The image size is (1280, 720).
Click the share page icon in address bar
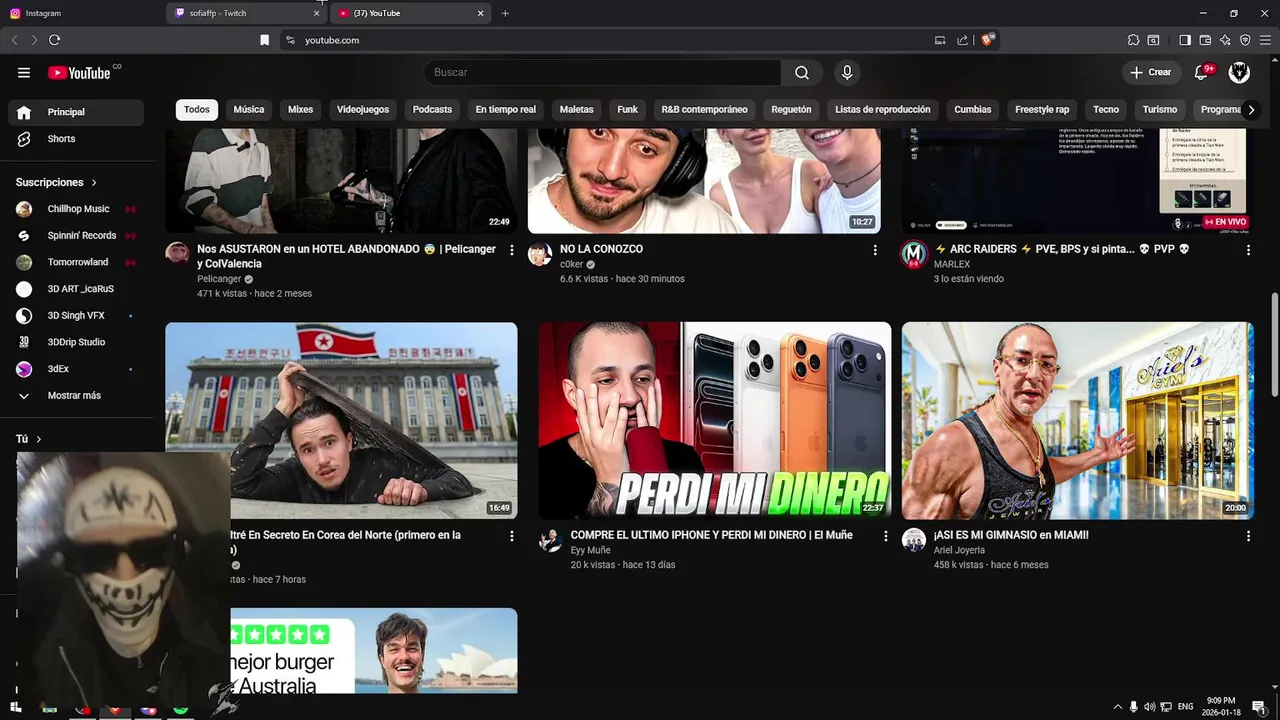962,40
